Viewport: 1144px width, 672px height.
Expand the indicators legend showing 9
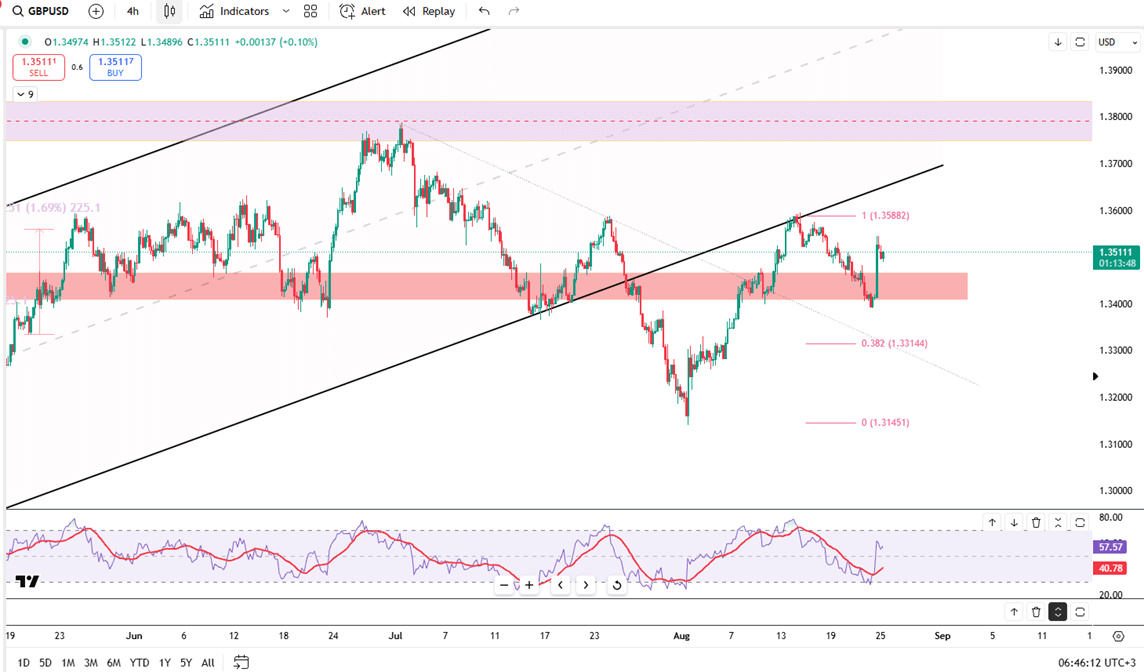(x=24, y=94)
